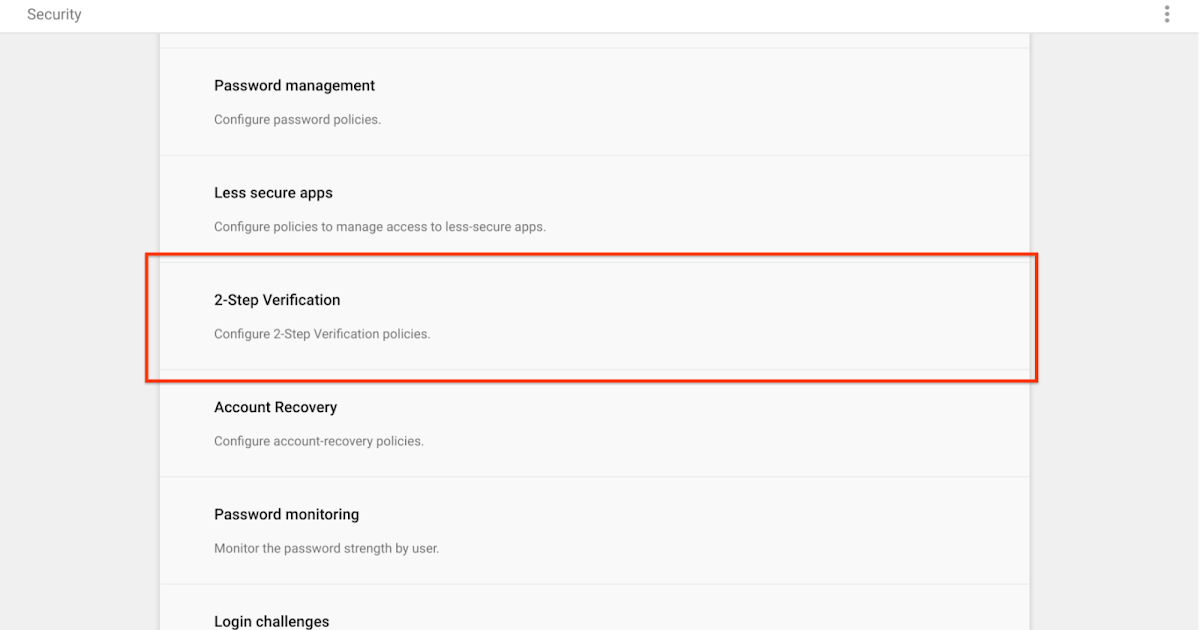The image size is (1200, 630).
Task: Click the 'Configure password policies.' description
Action: 297,120
